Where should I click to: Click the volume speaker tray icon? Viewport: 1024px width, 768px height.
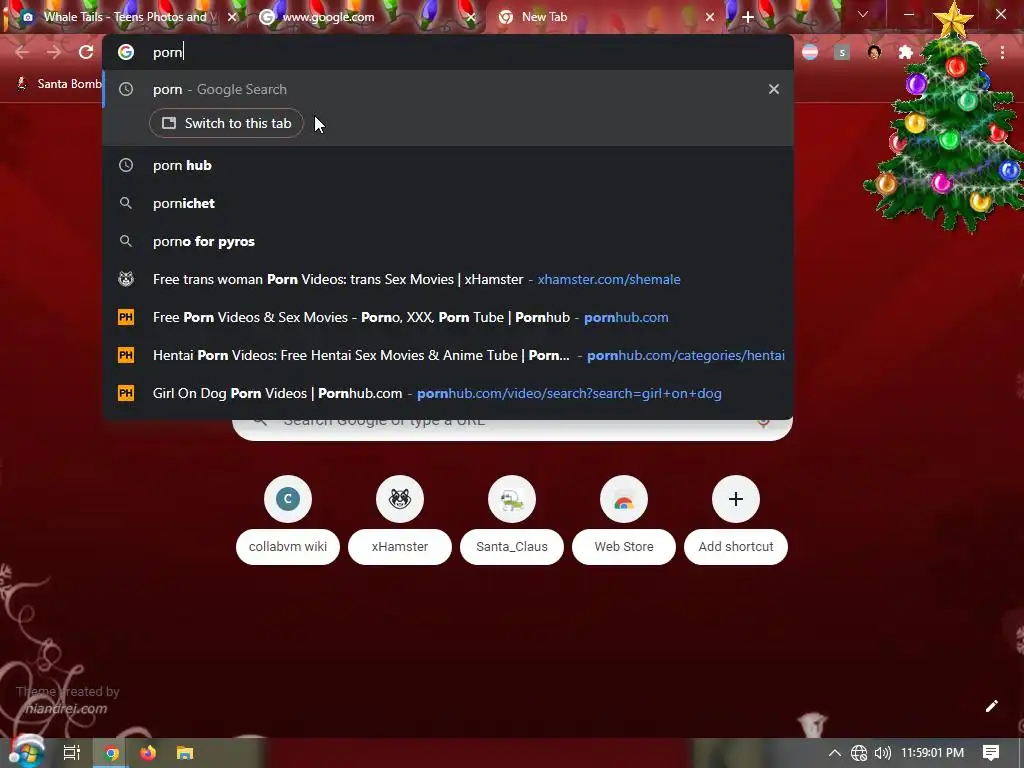[882, 753]
